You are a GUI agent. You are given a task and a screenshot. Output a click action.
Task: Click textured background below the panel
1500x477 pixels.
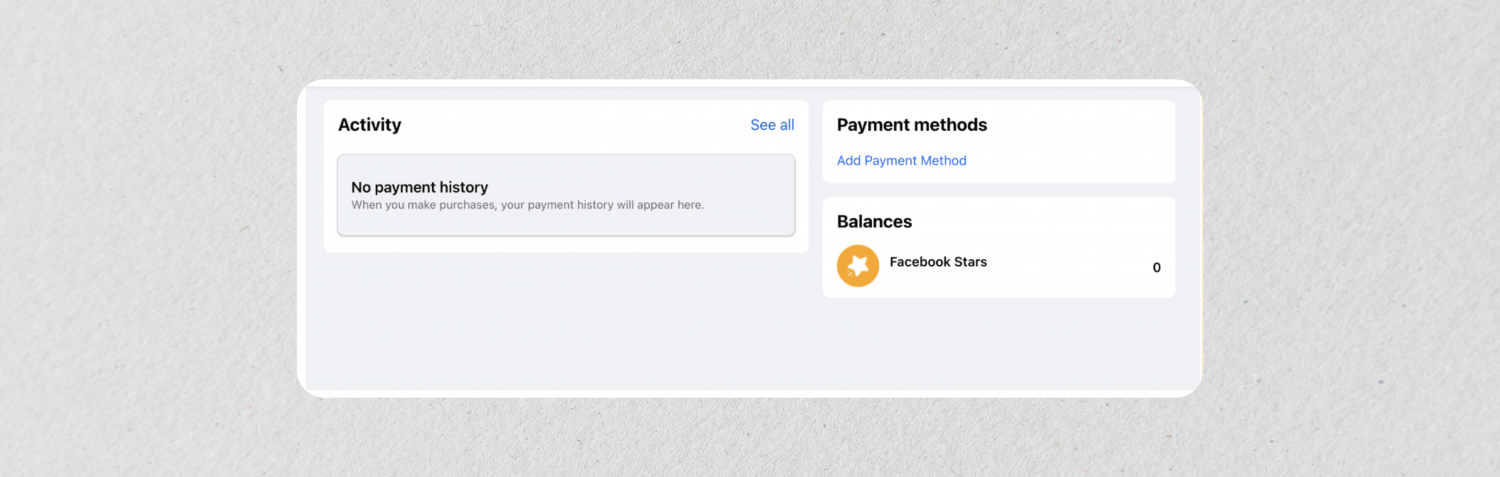(750, 438)
